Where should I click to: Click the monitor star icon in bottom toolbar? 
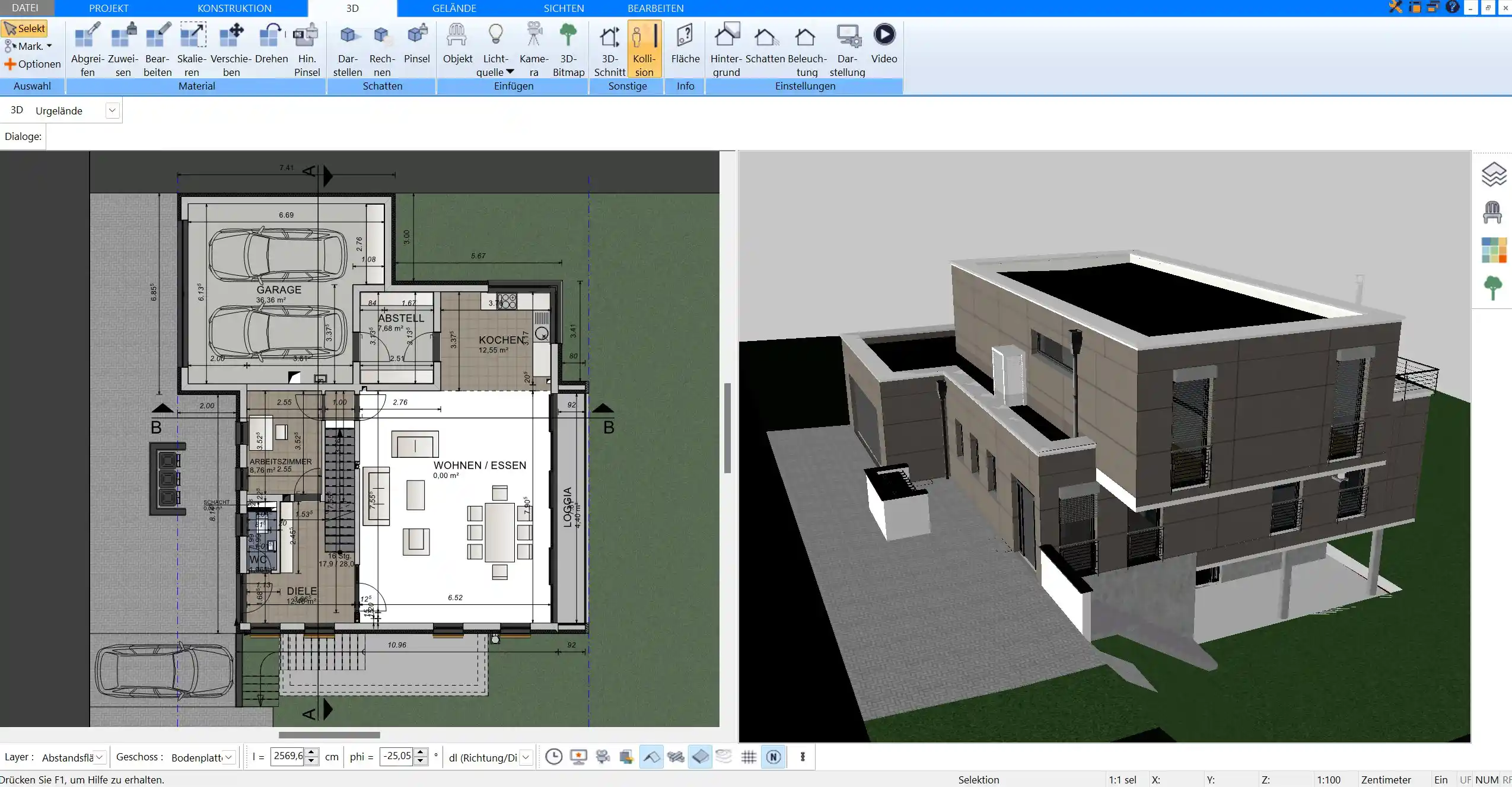(578, 757)
